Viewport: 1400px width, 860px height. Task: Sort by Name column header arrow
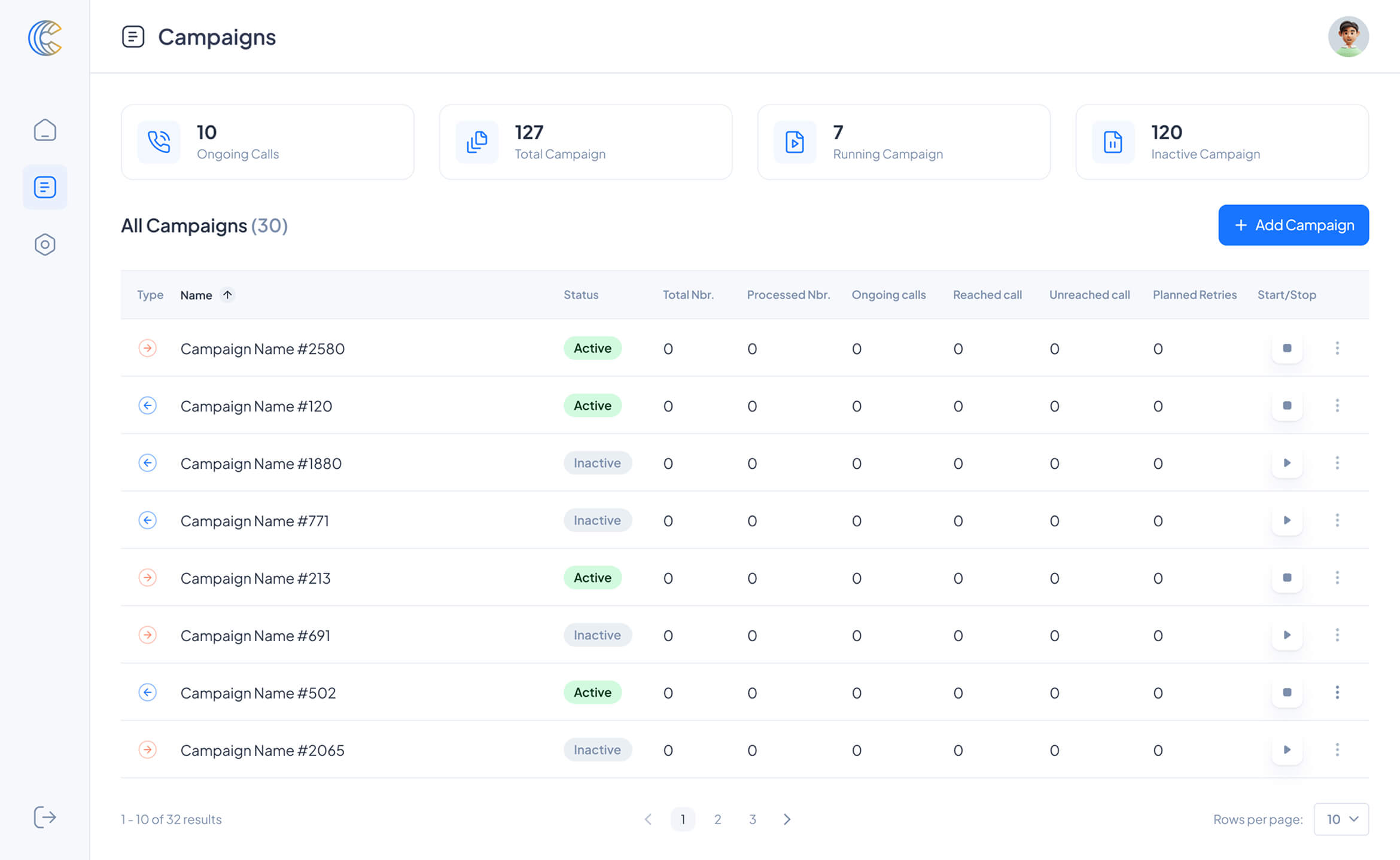(227, 295)
